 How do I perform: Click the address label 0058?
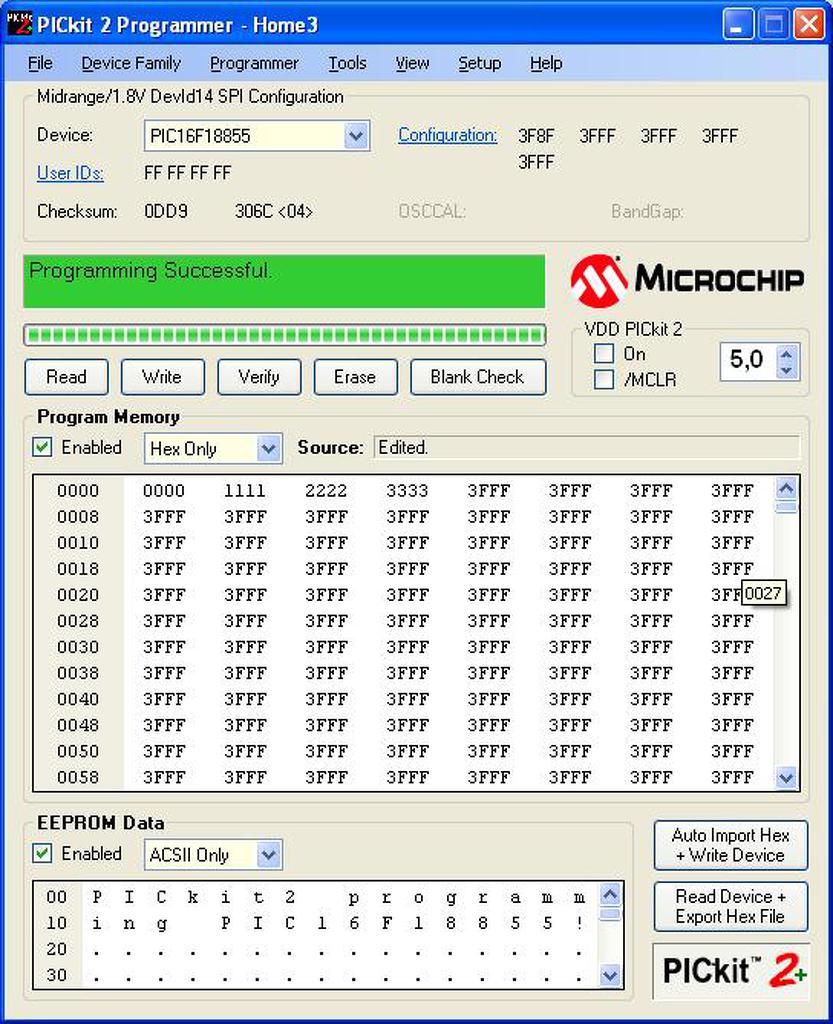click(x=78, y=777)
